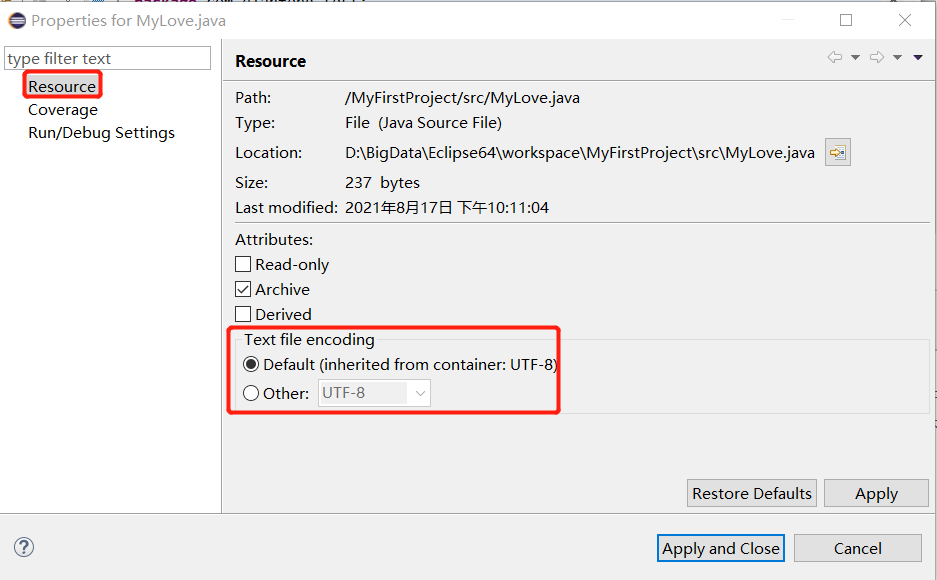
Task: Maximize the Properties dialog window
Action: (x=846, y=20)
